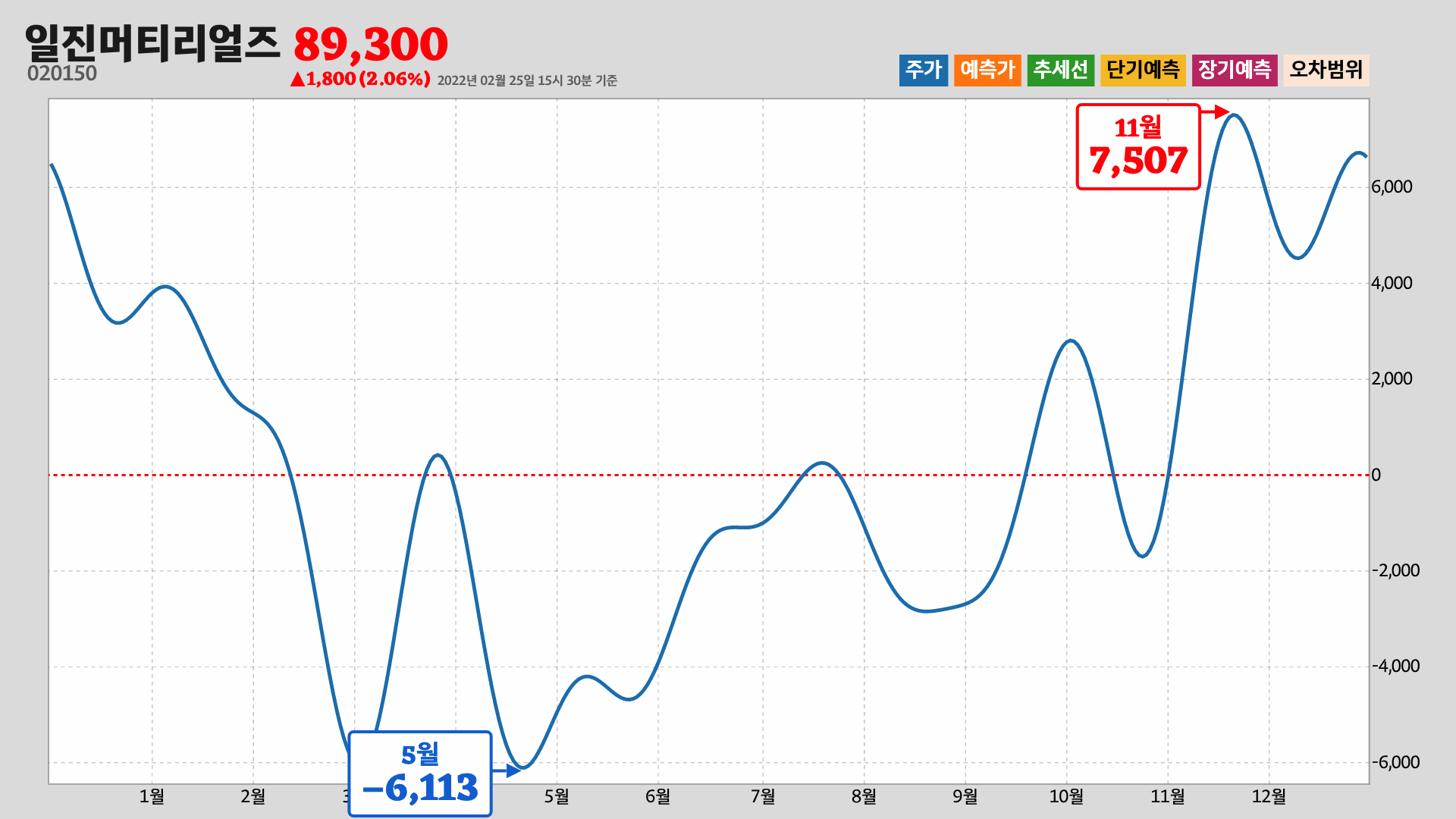The width and height of the screenshot is (1456, 819).
Task: Click the 추세선 legend label
Action: (x=1061, y=70)
